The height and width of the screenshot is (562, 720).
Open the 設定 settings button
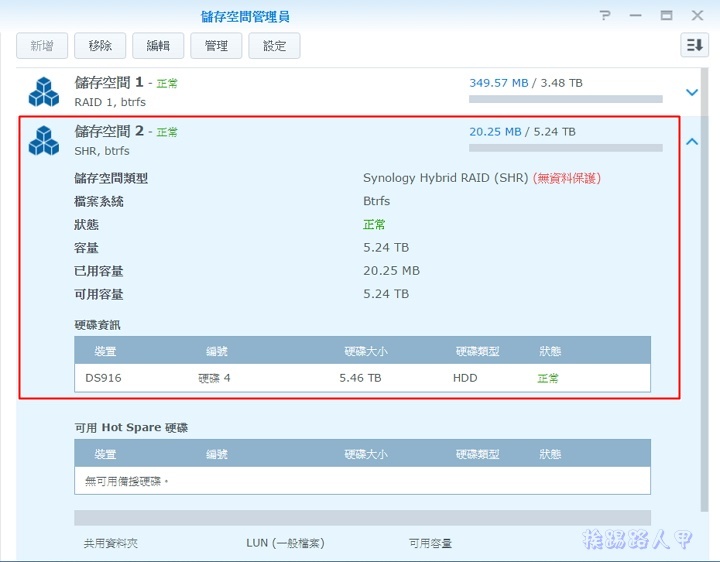coord(274,46)
